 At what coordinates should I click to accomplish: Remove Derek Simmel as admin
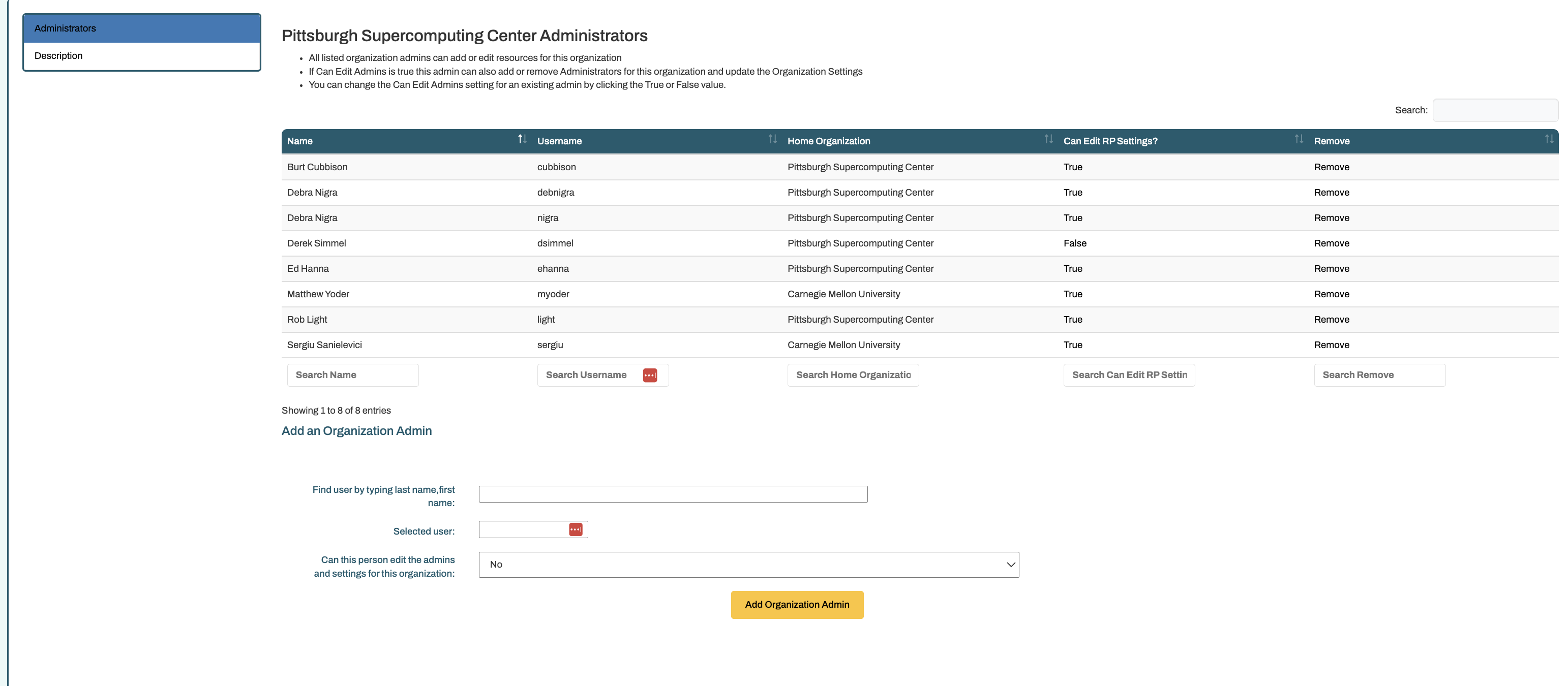tap(1331, 243)
